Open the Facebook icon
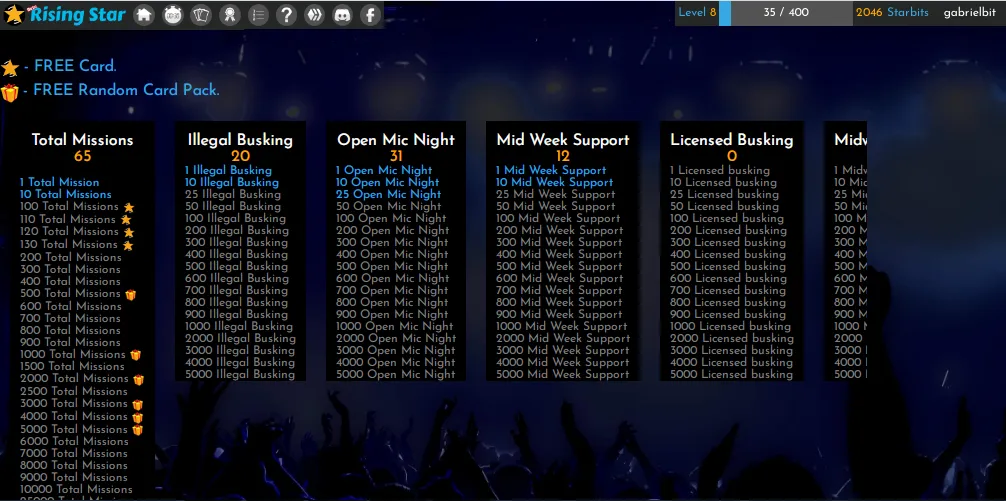The height and width of the screenshot is (501, 1006). pyautogui.click(x=371, y=15)
